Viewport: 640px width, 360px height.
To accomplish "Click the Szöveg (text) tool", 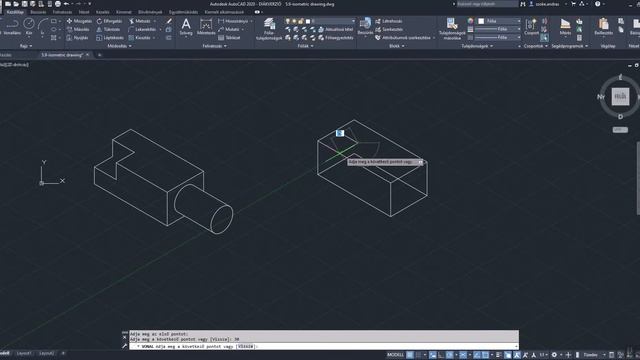I will 186,27.
